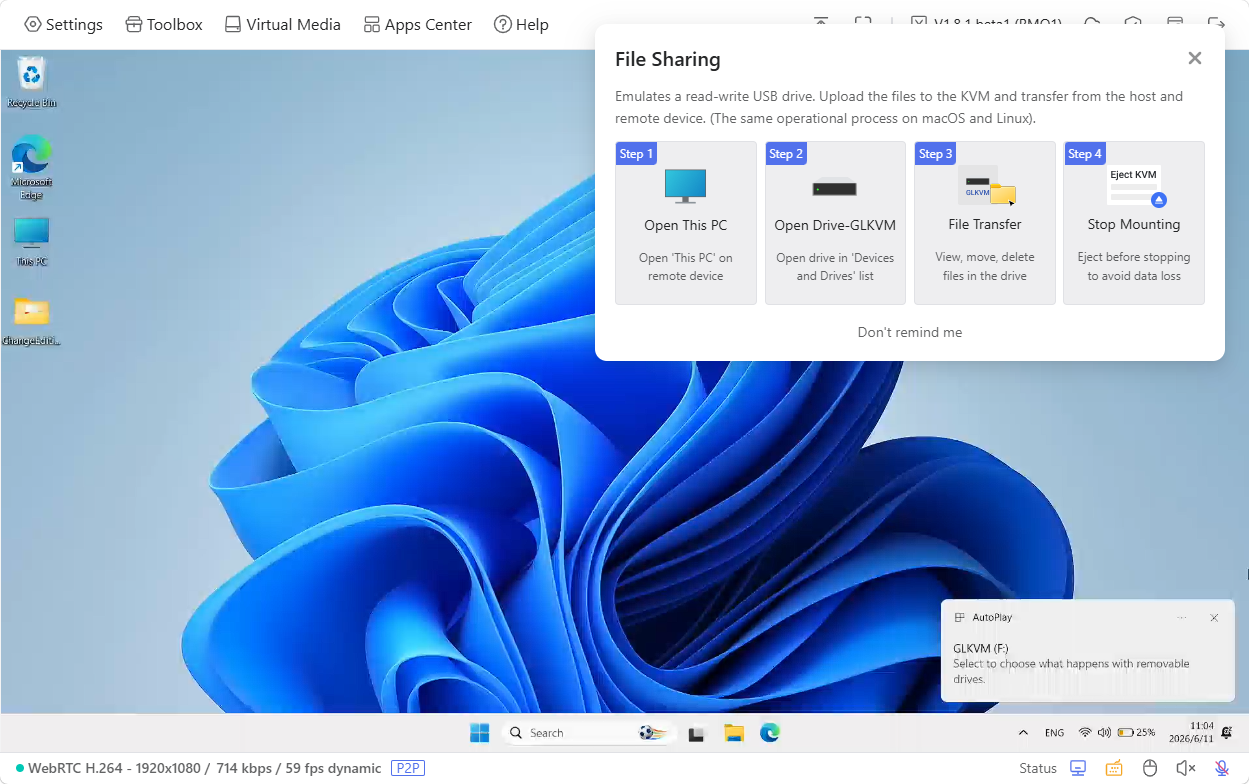Open the Virtual Media menu
1249x784 pixels.
coord(282,24)
